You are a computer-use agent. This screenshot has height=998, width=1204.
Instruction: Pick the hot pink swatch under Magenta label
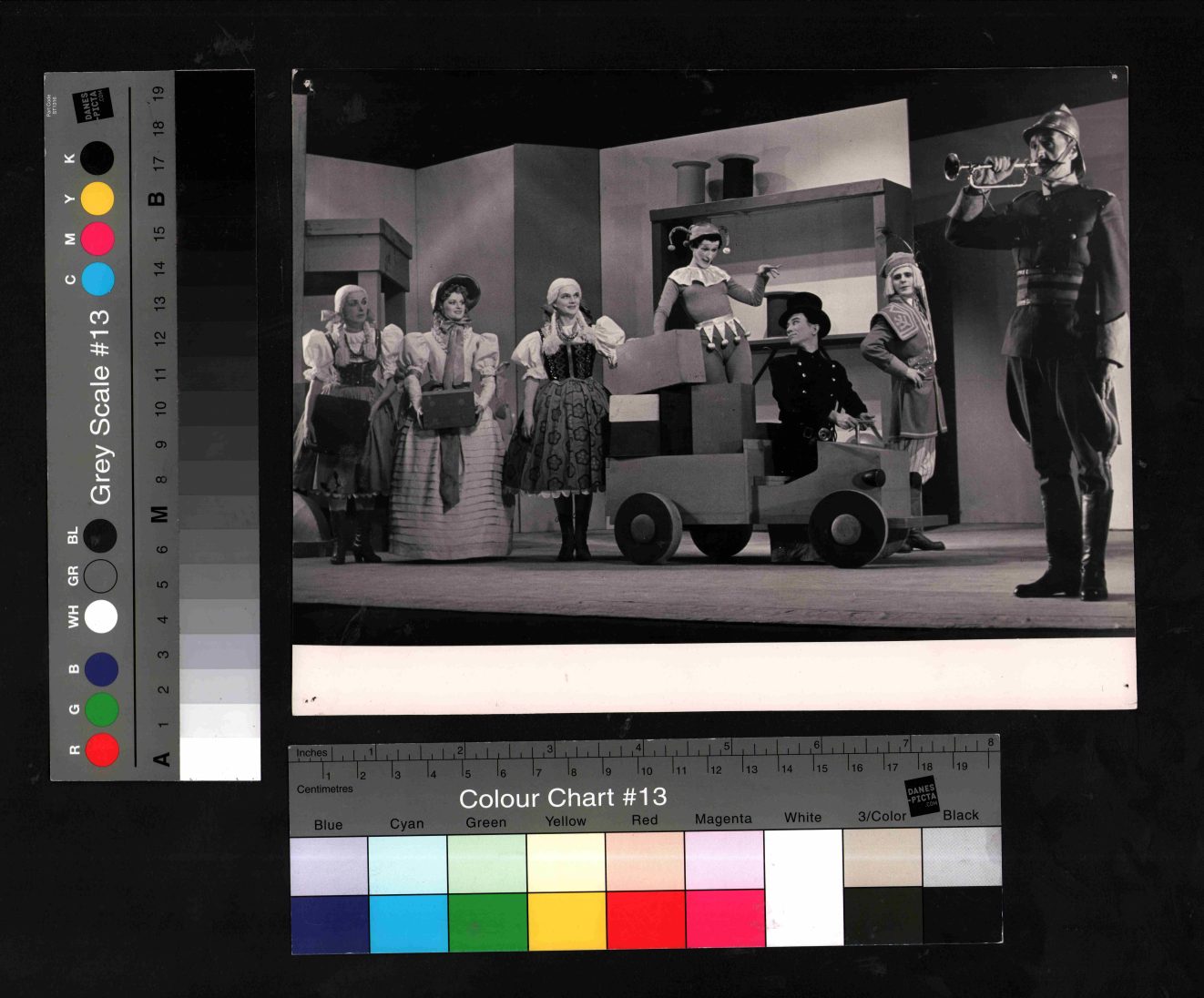(724, 919)
